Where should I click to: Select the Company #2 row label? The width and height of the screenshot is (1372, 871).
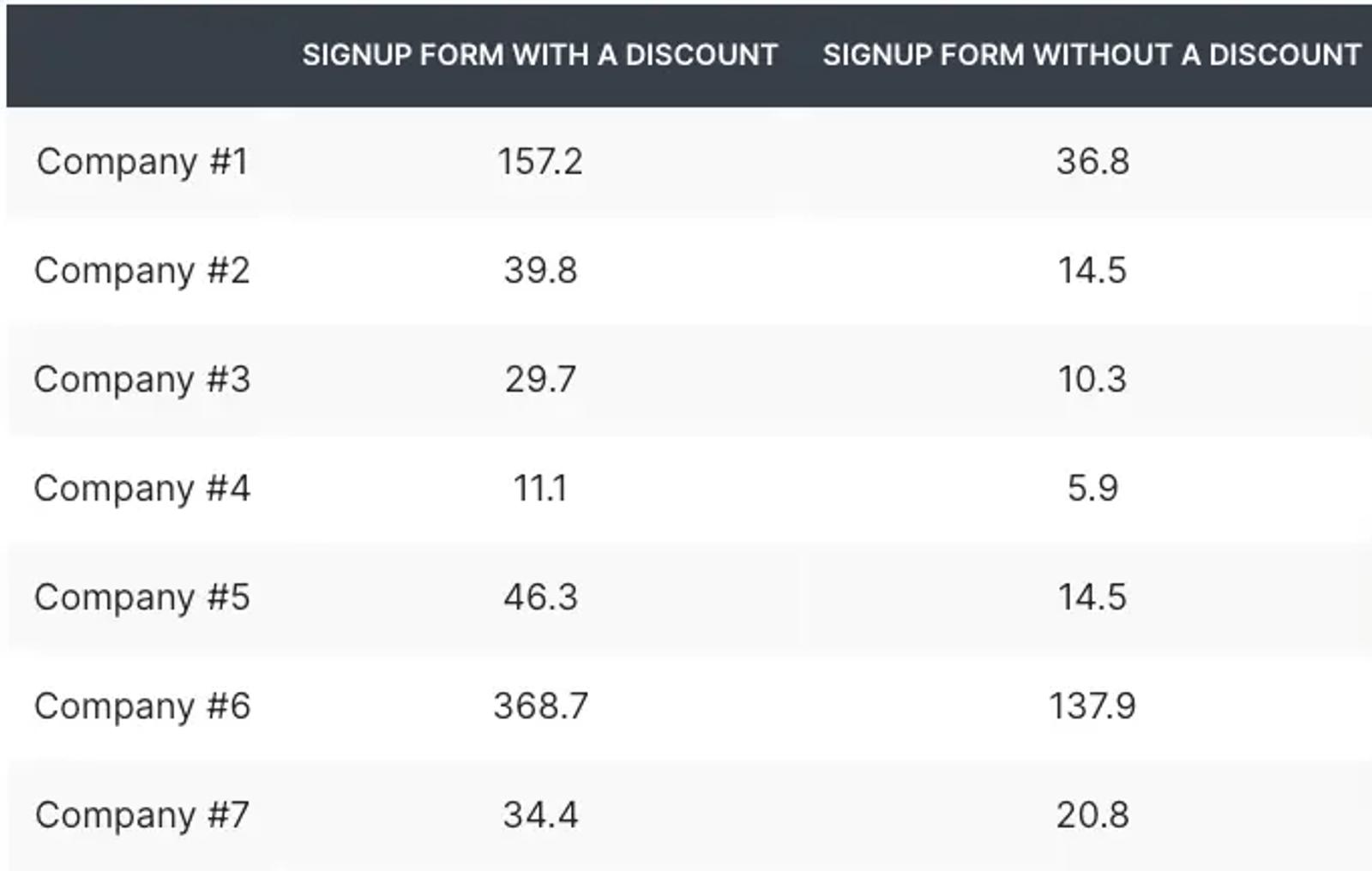[142, 271]
